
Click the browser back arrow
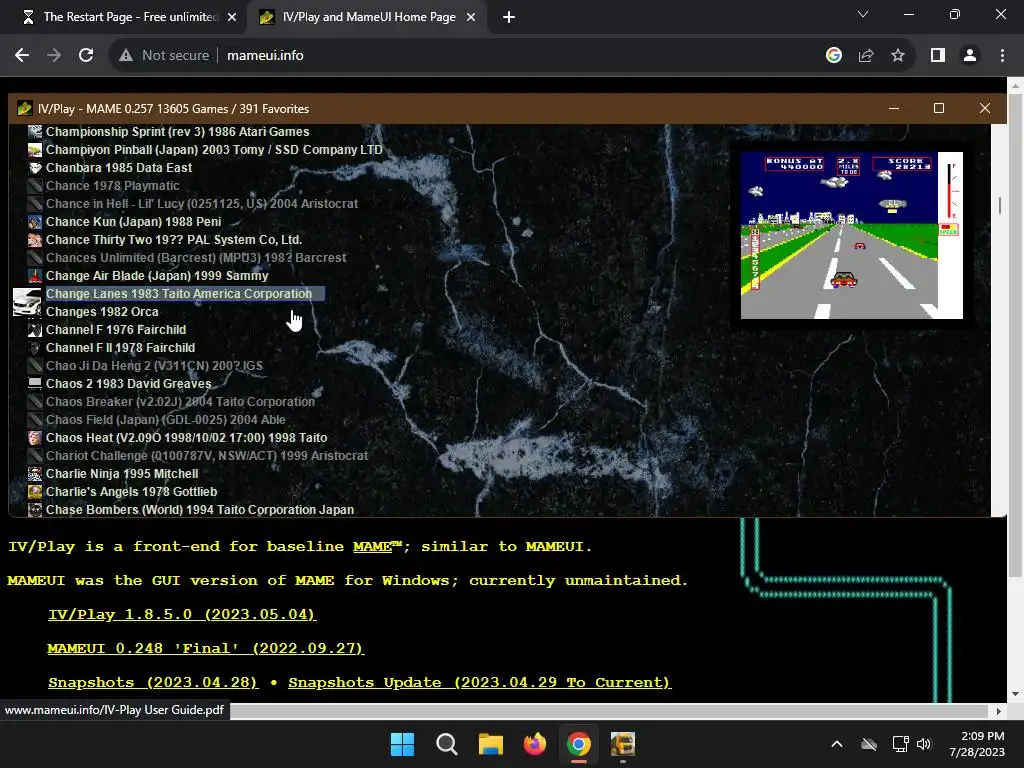tap(22, 56)
